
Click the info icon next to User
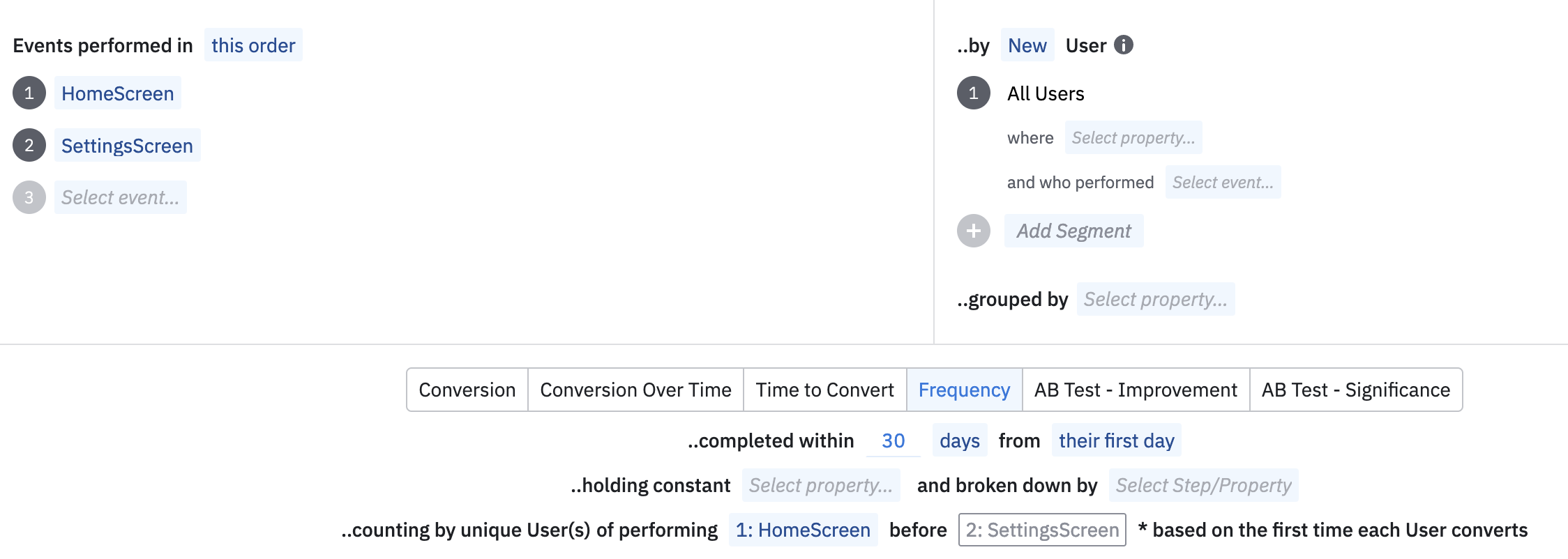(1123, 45)
